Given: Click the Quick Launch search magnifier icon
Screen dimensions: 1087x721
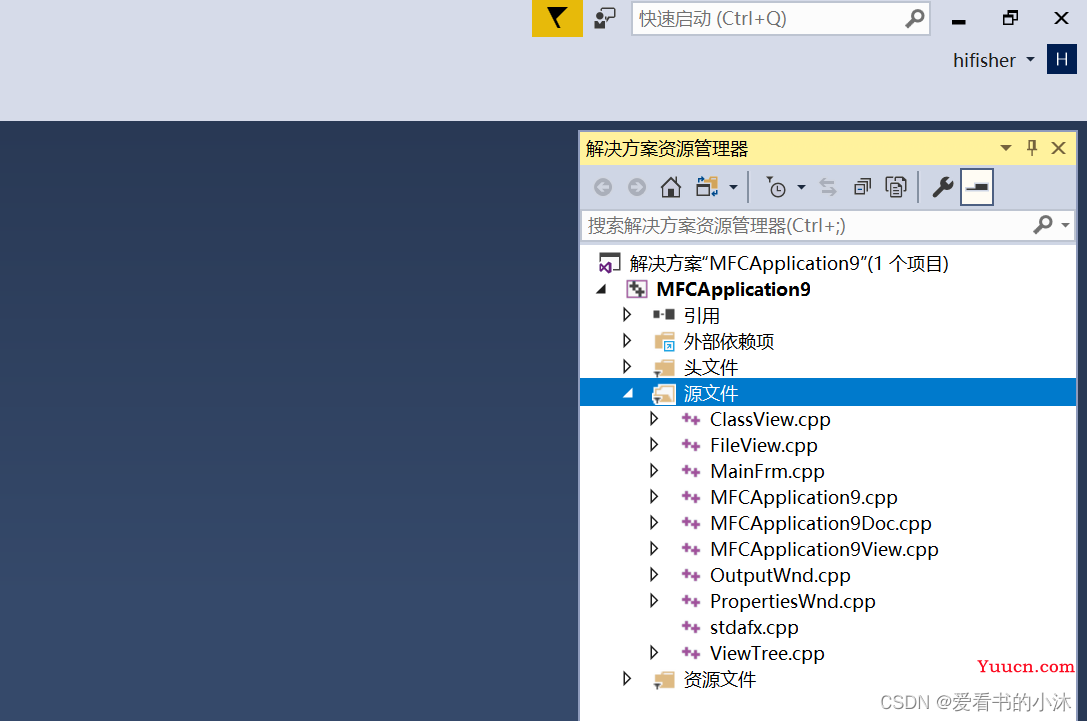Looking at the screenshot, I should 914,19.
